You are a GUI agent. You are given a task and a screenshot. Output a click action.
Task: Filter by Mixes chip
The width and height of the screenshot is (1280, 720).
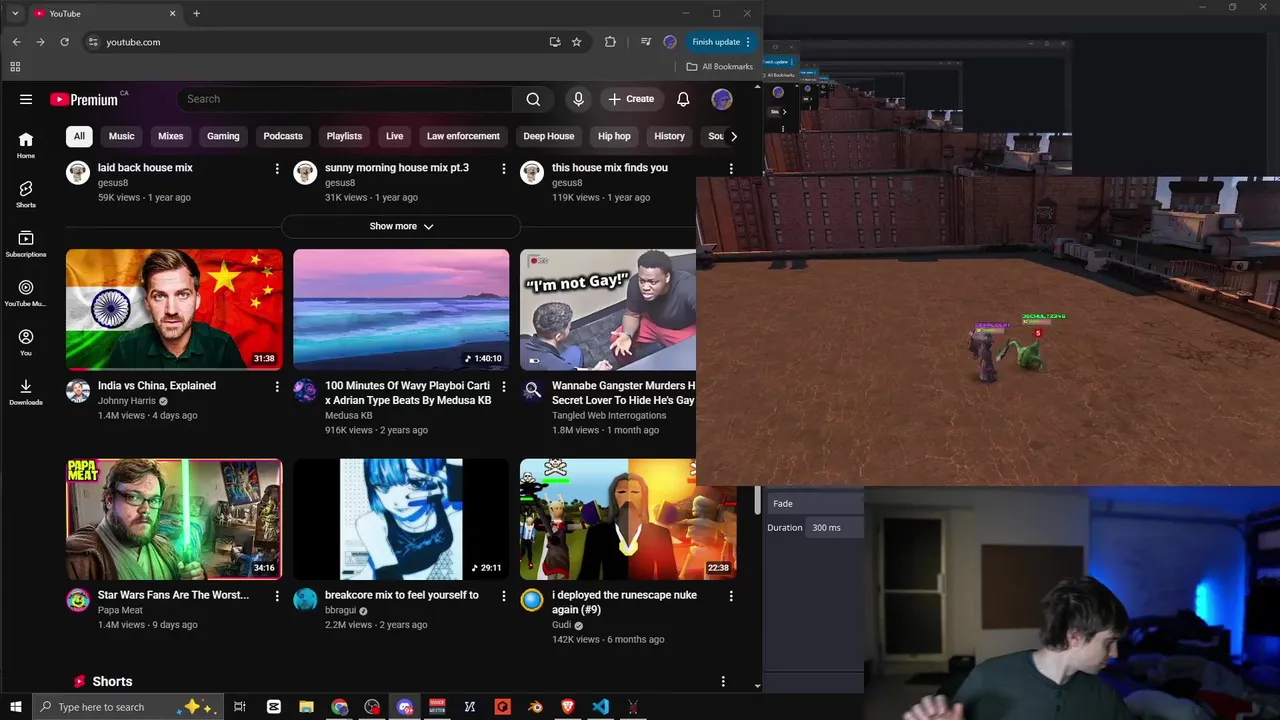tap(171, 136)
